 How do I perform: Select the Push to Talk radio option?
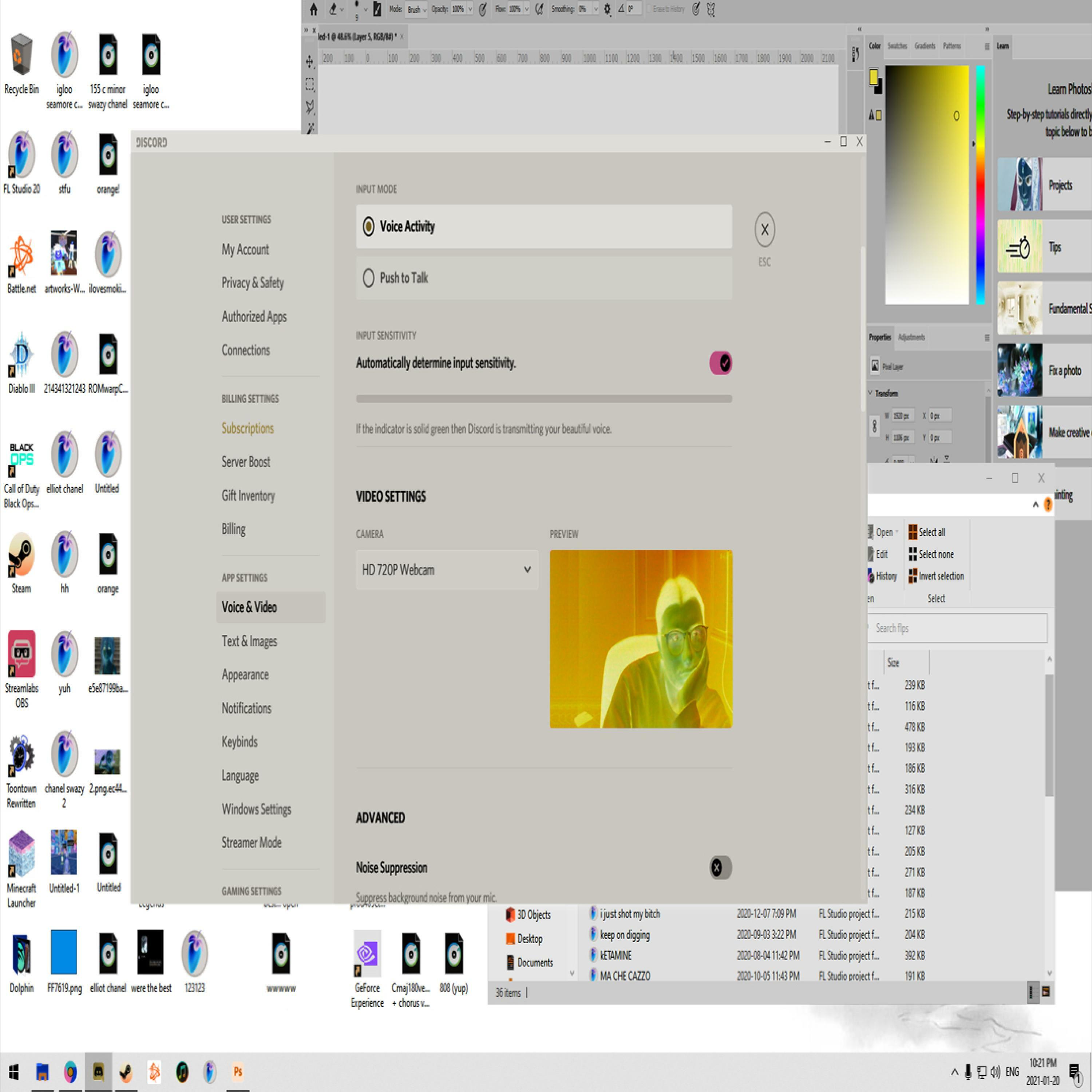[x=368, y=277]
